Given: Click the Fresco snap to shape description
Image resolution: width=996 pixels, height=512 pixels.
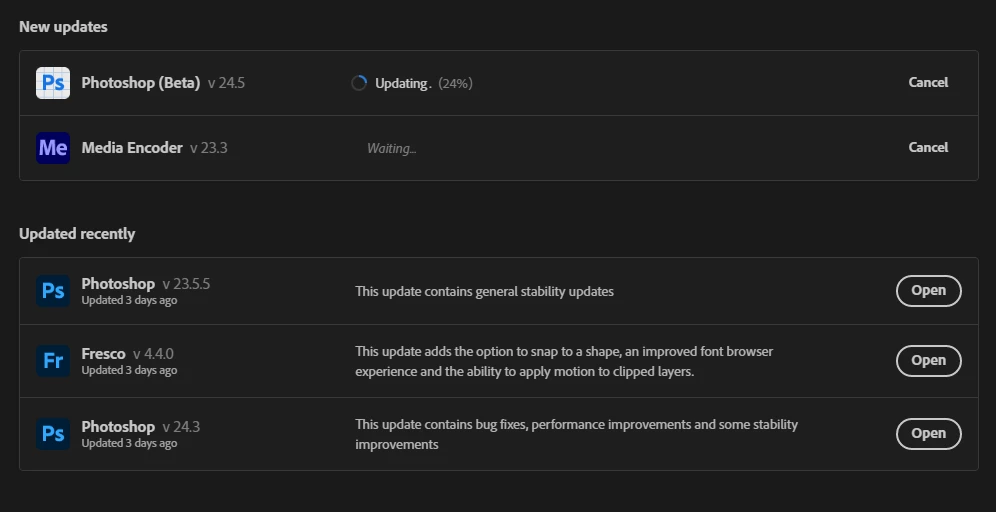Looking at the screenshot, I should coord(564,361).
